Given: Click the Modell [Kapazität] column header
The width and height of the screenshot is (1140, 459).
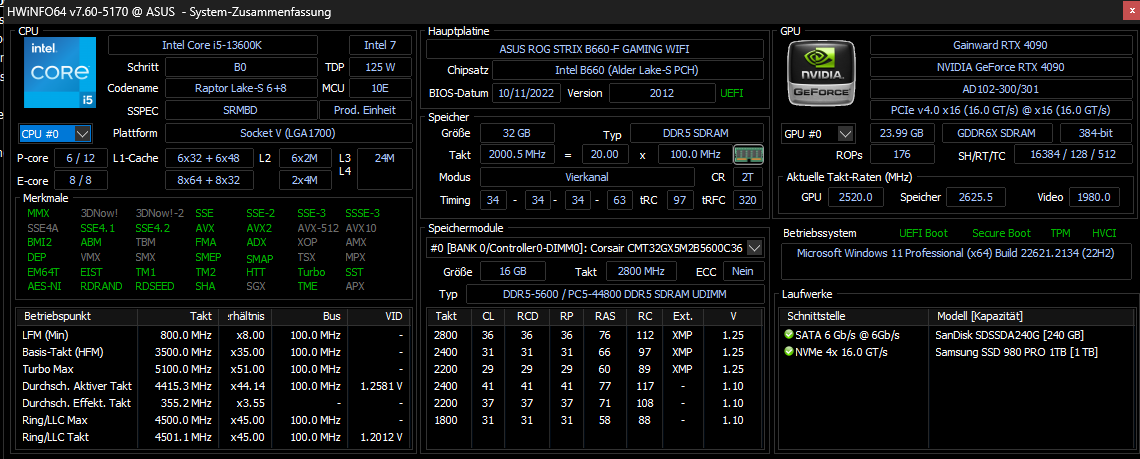Looking at the screenshot, I should (x=1032, y=317).
